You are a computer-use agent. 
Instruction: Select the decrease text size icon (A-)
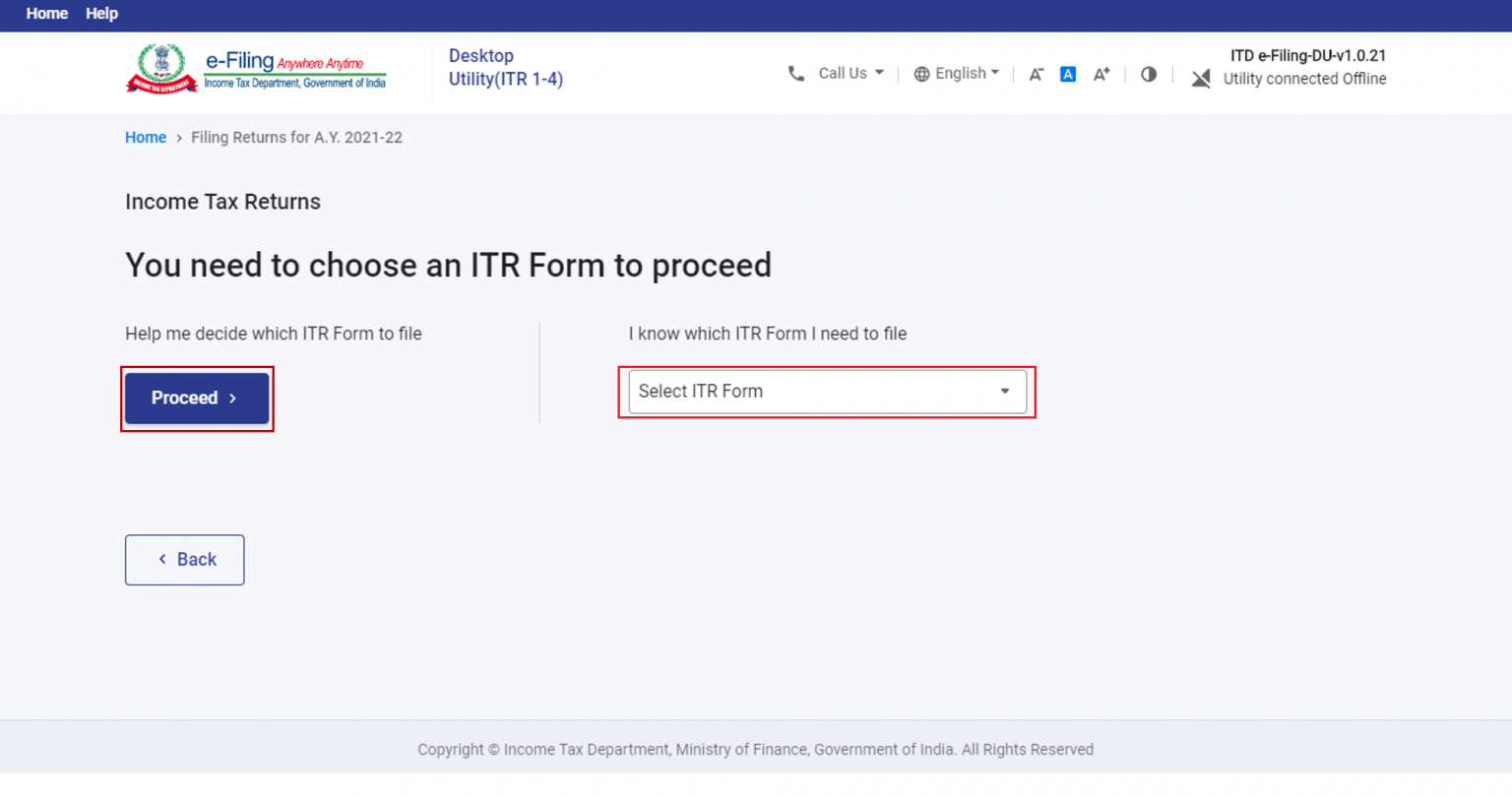1036,73
